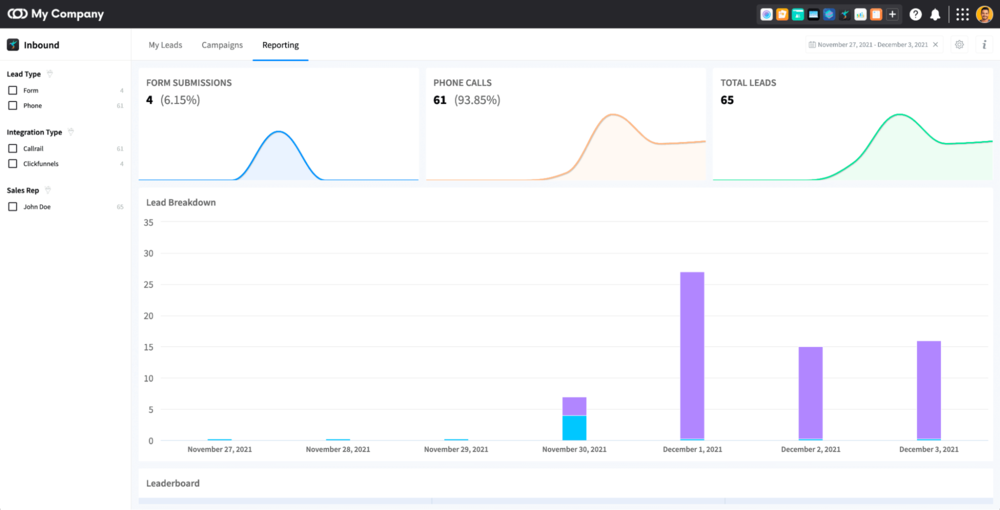This screenshot has width=1000, height=510.
Task: Click the info icon beside settings
Action: [x=984, y=45]
